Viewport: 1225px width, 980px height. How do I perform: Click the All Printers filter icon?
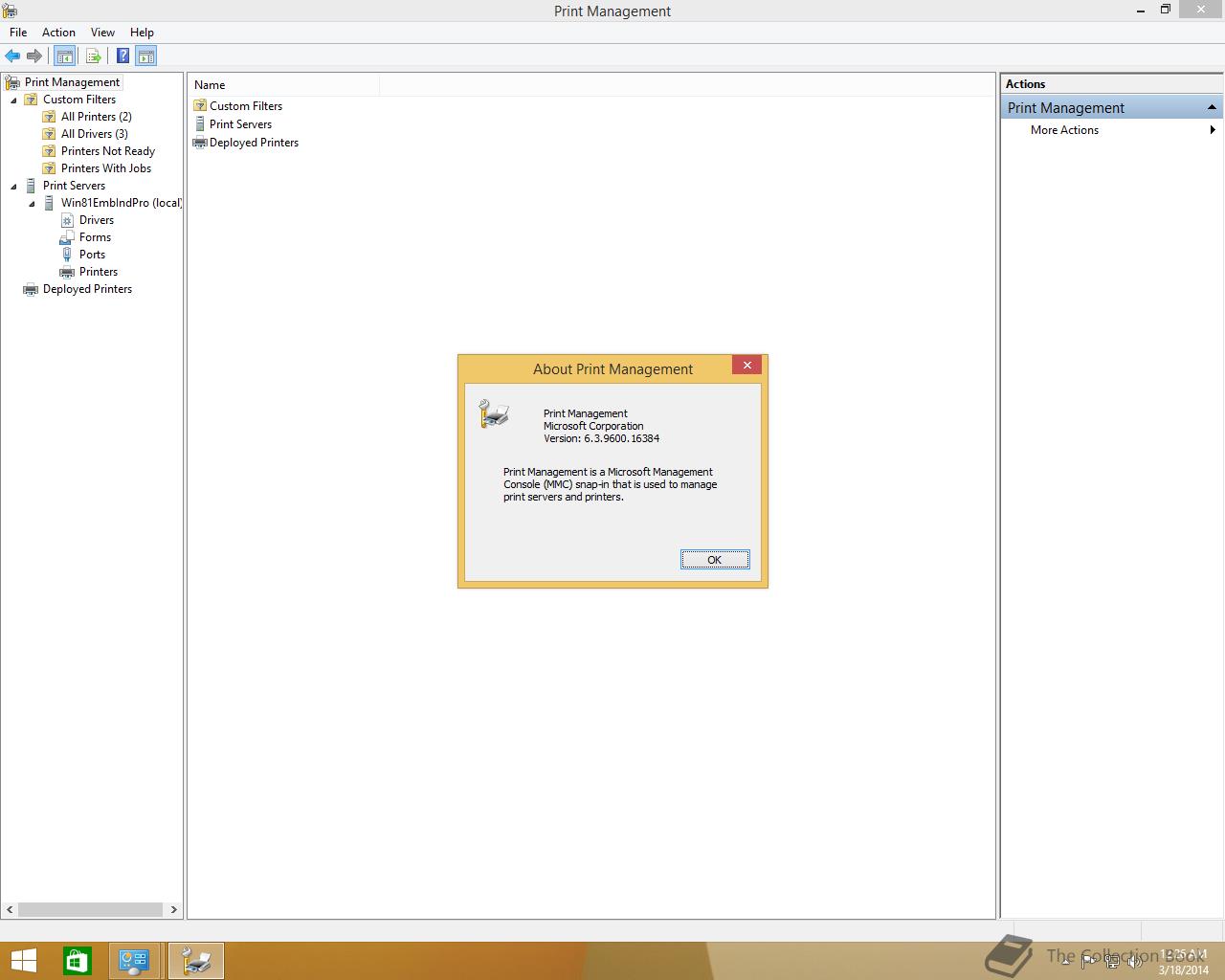pos(49,117)
